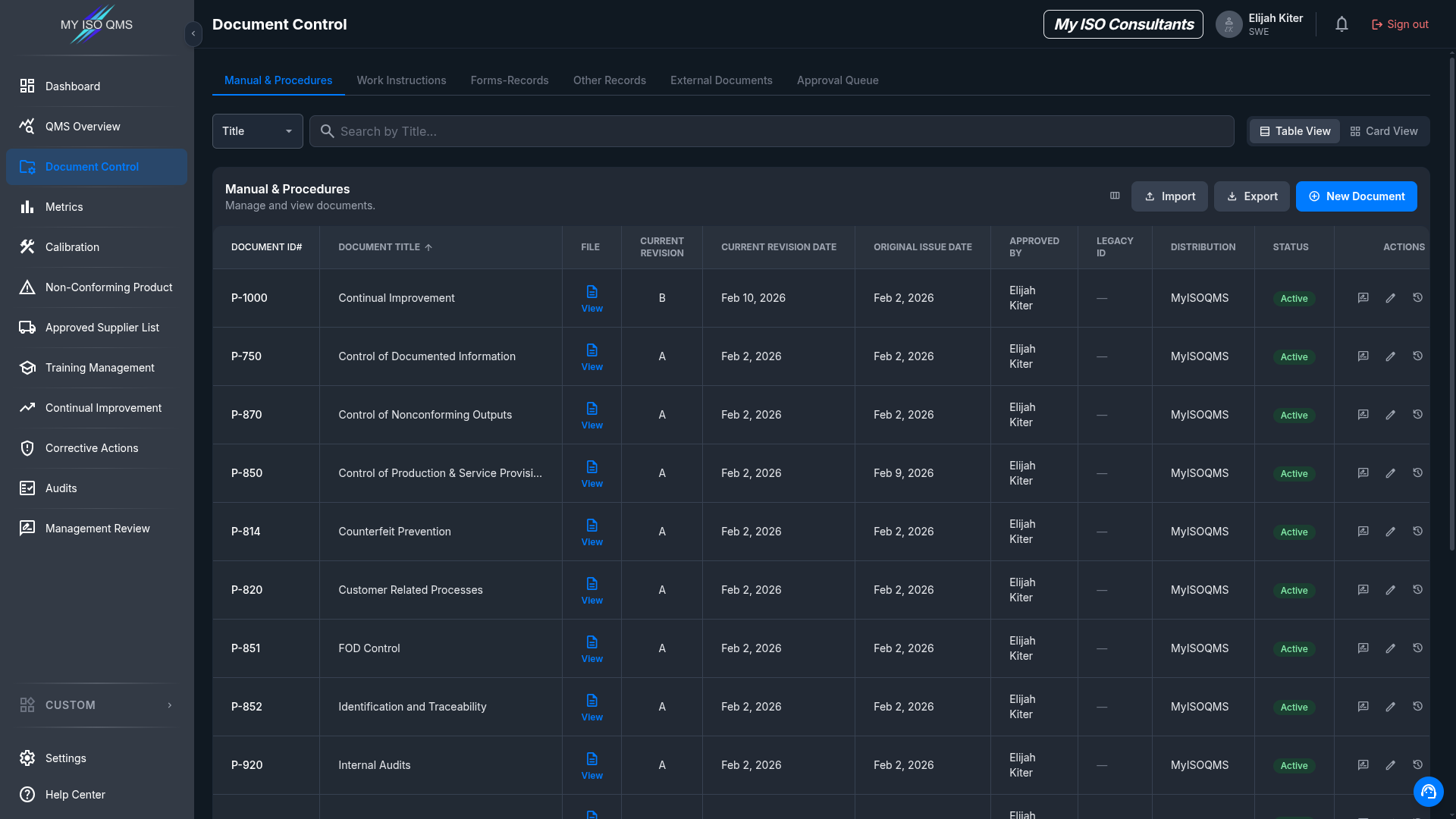Focus the Search by Title field
The width and height of the screenshot is (1456, 819).
click(x=772, y=131)
